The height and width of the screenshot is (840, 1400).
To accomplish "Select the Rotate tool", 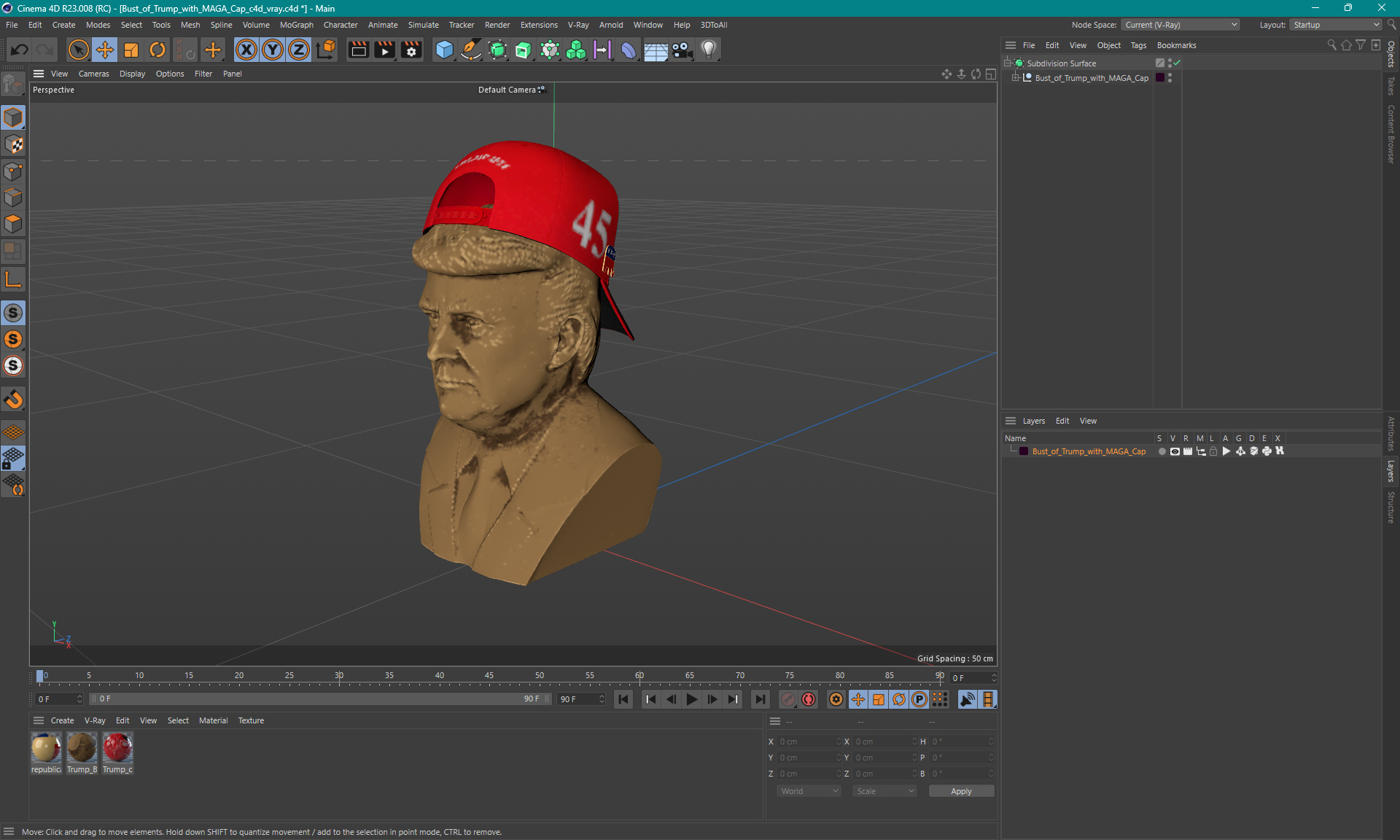I will pos(157,50).
